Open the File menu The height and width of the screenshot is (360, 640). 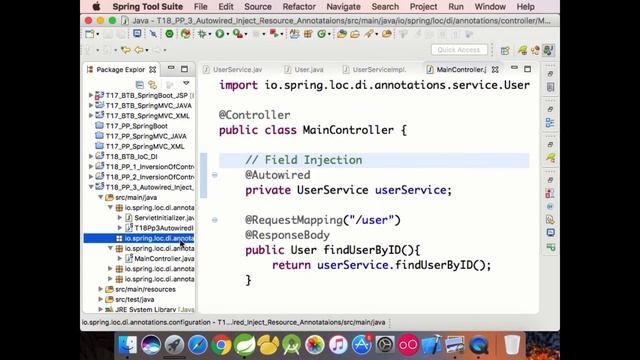tap(200, 7)
